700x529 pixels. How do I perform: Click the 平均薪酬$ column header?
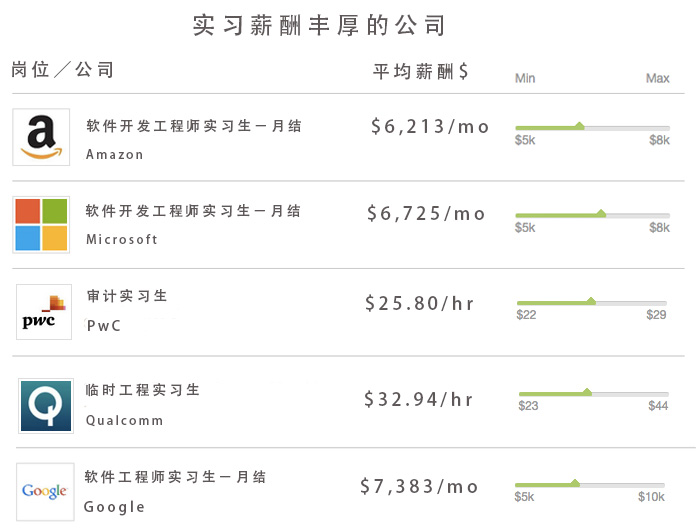pos(421,71)
